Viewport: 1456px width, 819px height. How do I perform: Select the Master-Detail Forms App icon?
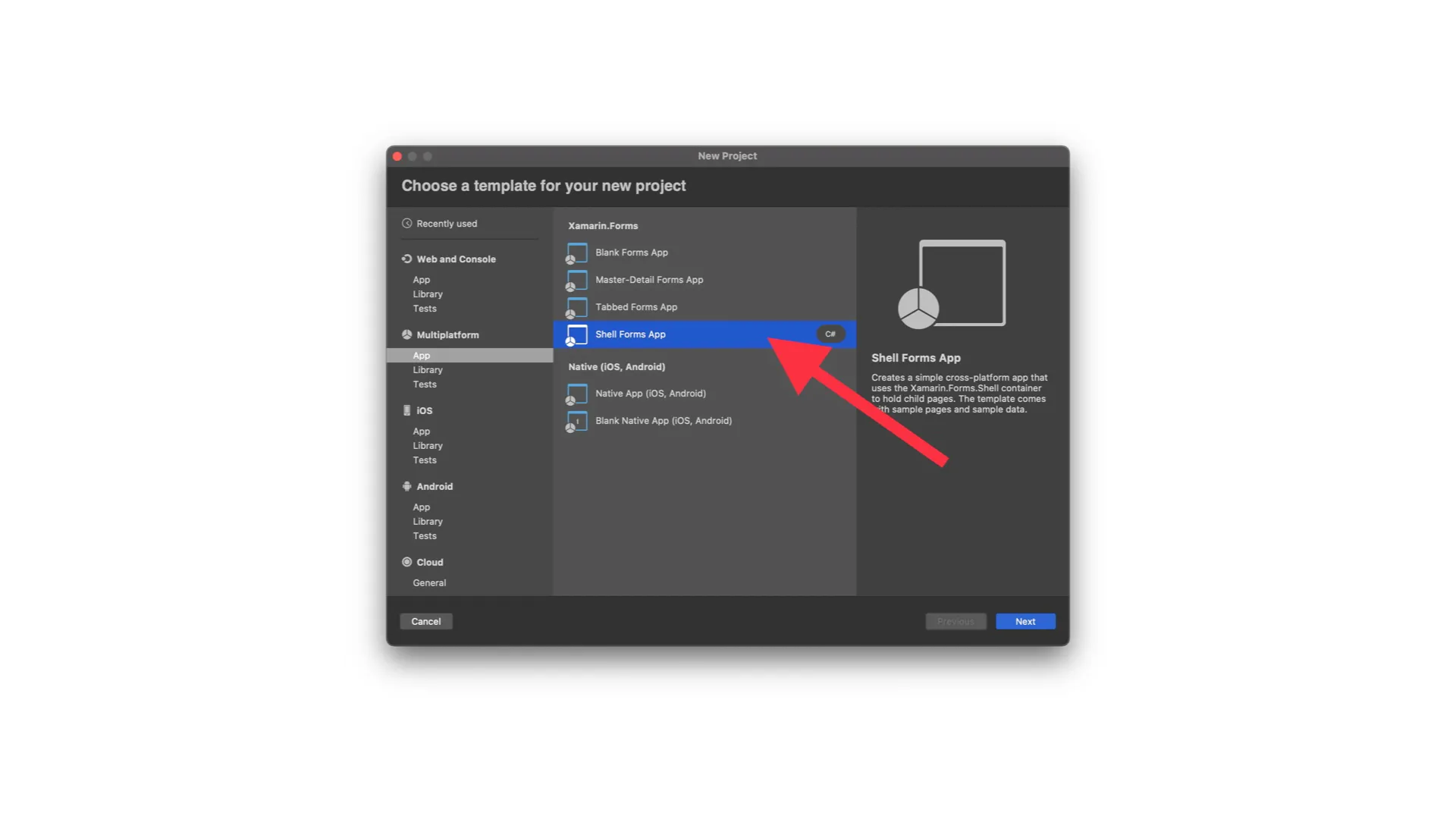point(576,279)
